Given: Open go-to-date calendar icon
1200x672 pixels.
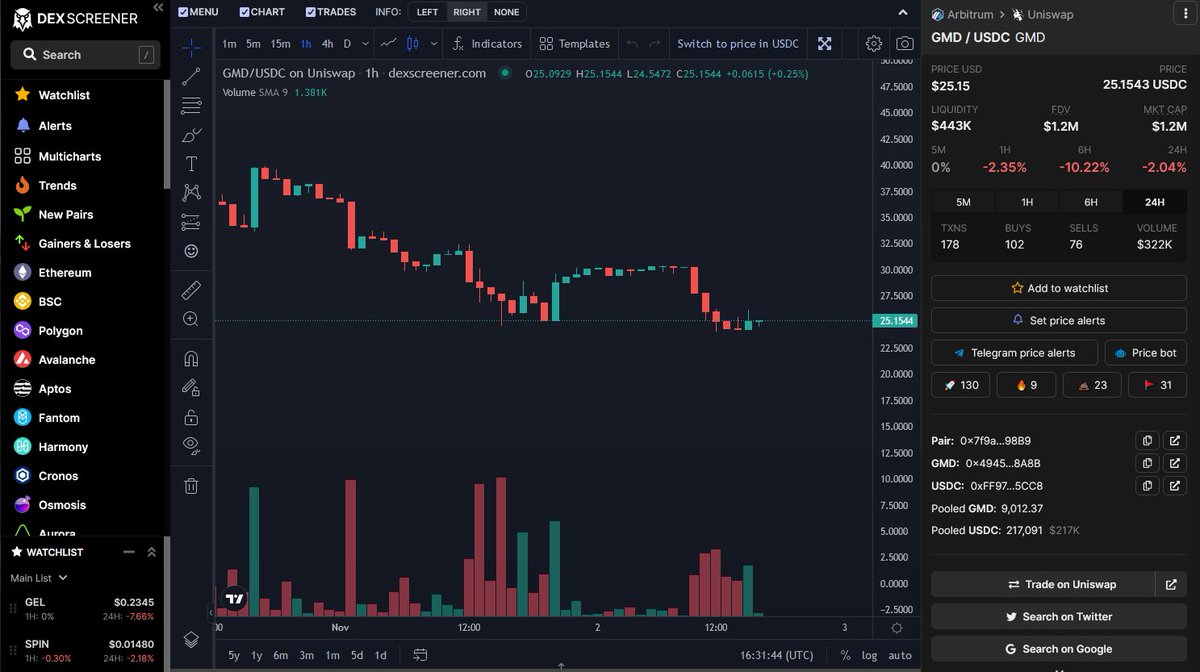Looking at the screenshot, I should (x=421, y=656).
